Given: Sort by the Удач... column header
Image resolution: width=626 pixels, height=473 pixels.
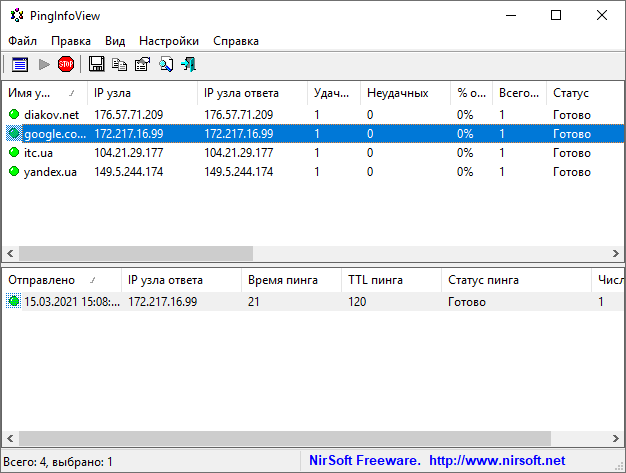Looking at the screenshot, I should [x=334, y=93].
